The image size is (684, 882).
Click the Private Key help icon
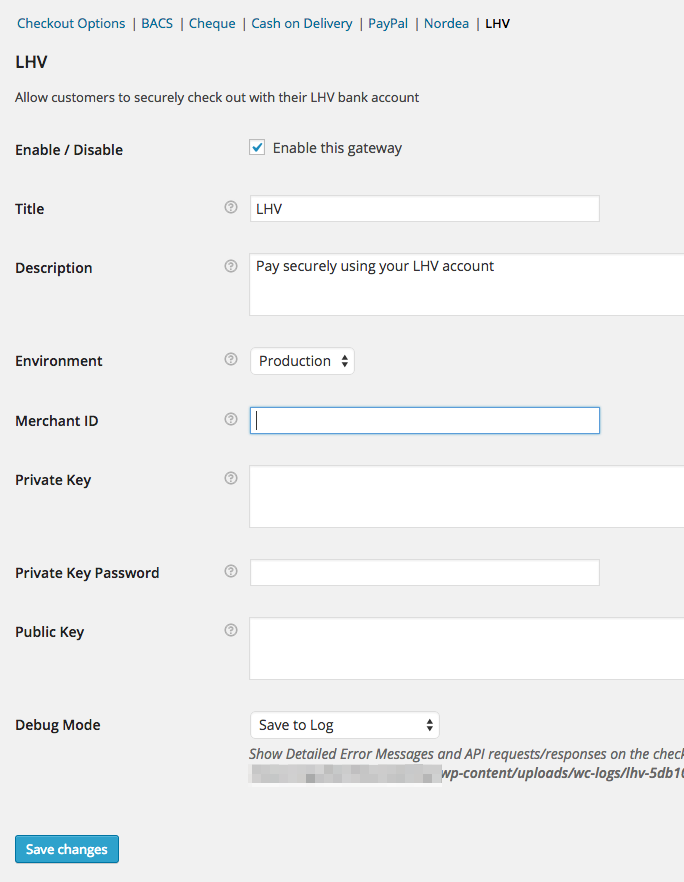(x=231, y=479)
